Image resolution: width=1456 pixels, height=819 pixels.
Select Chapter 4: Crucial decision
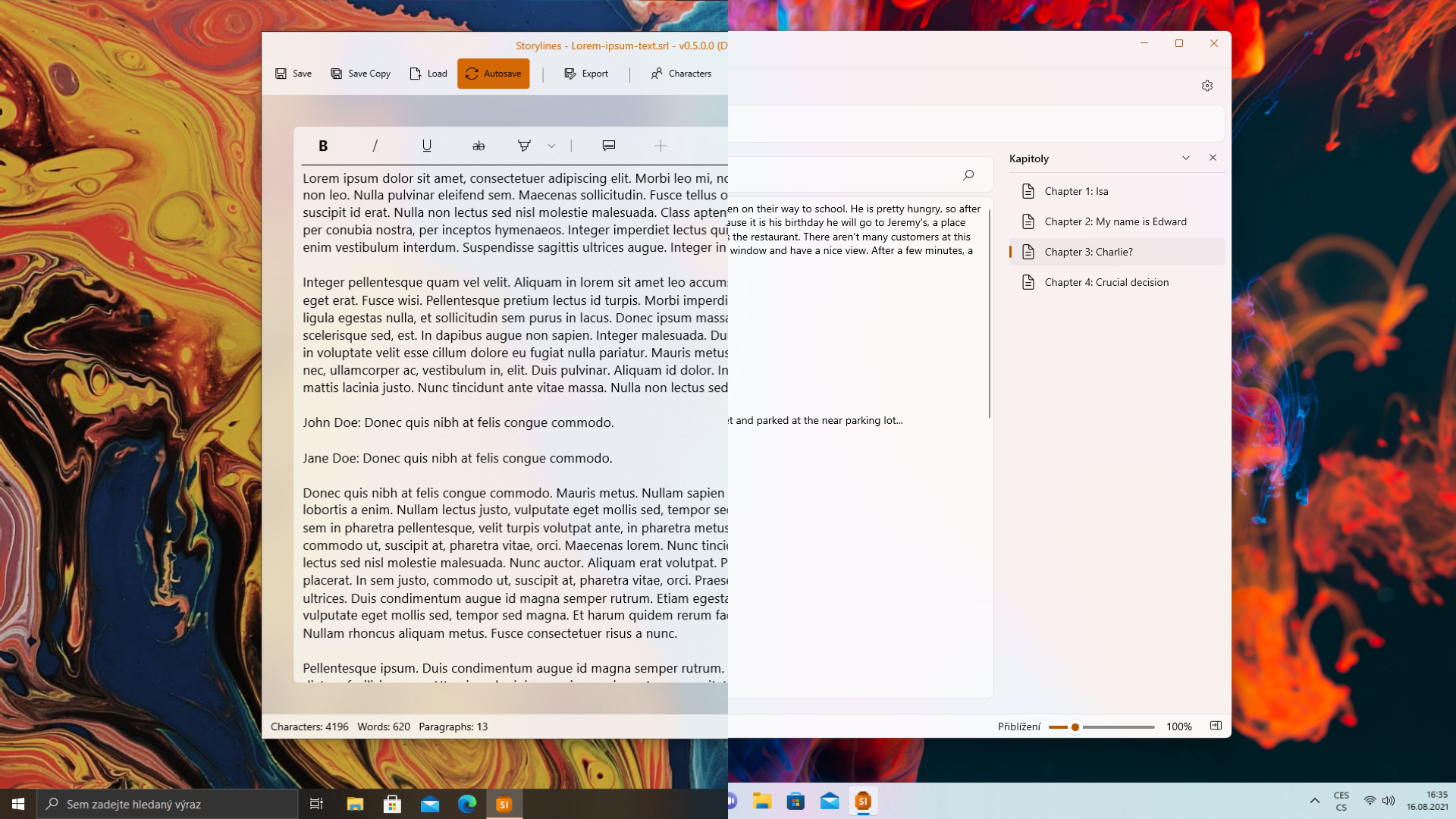(x=1106, y=282)
